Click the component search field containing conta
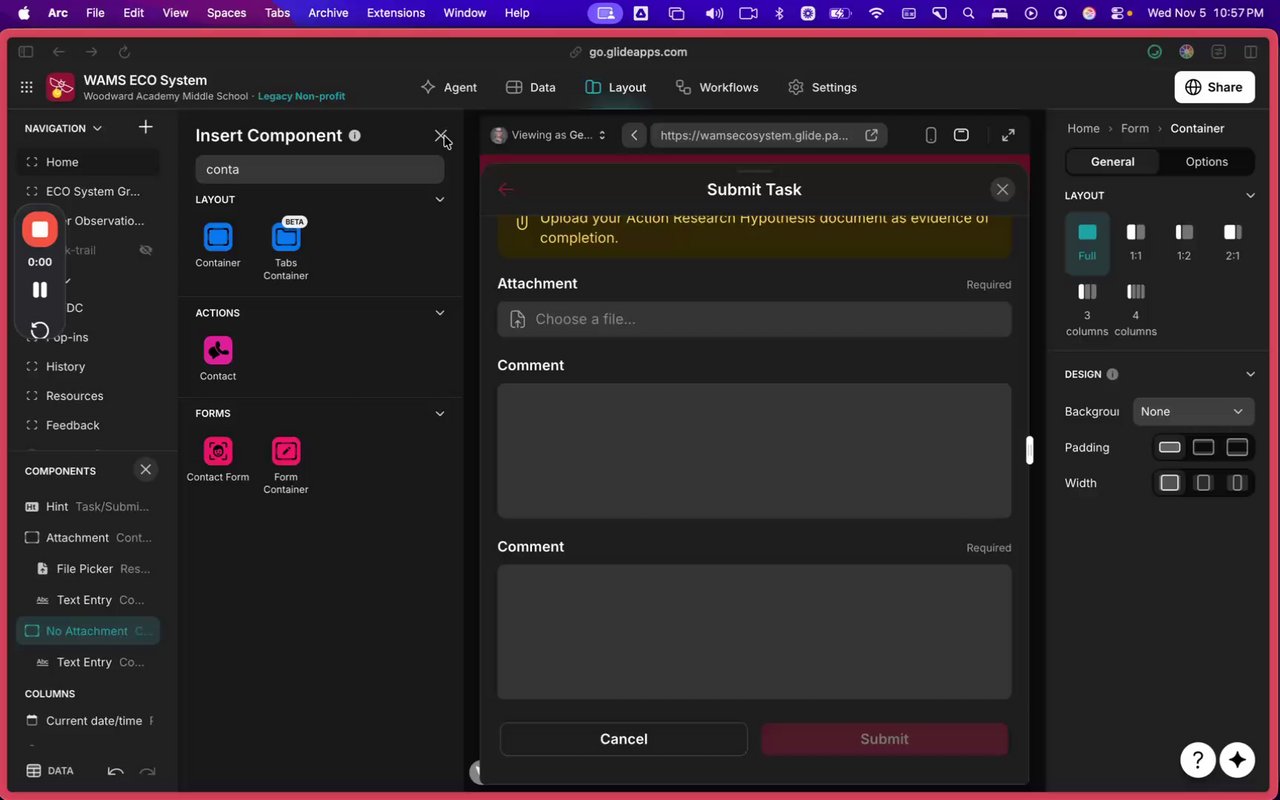The width and height of the screenshot is (1280, 800). 320,169
